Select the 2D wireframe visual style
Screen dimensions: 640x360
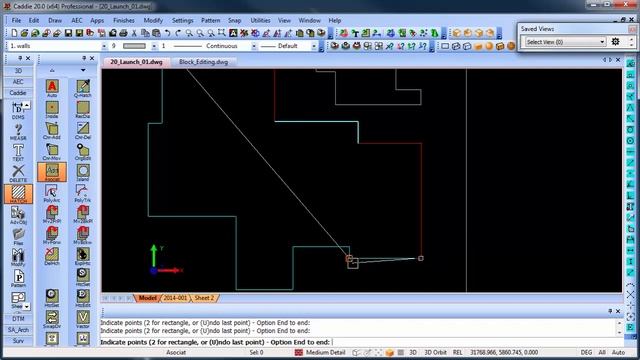pos(445,46)
